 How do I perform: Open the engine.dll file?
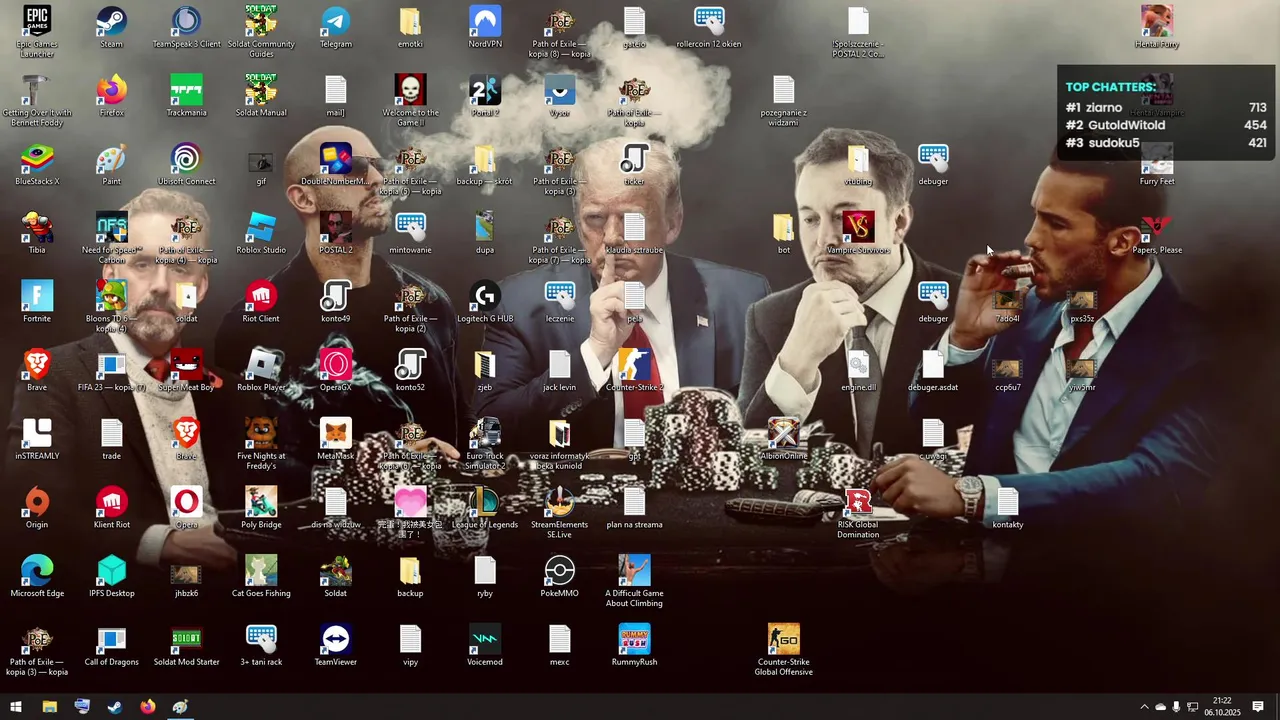858,371
